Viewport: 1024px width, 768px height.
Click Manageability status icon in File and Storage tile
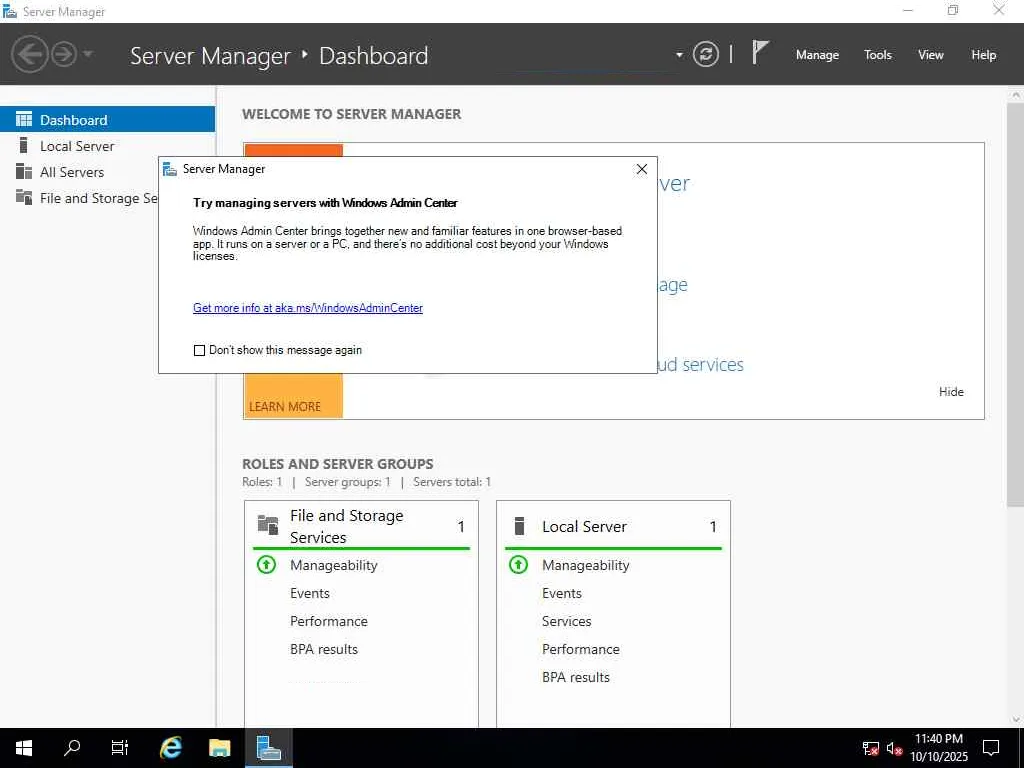point(266,564)
